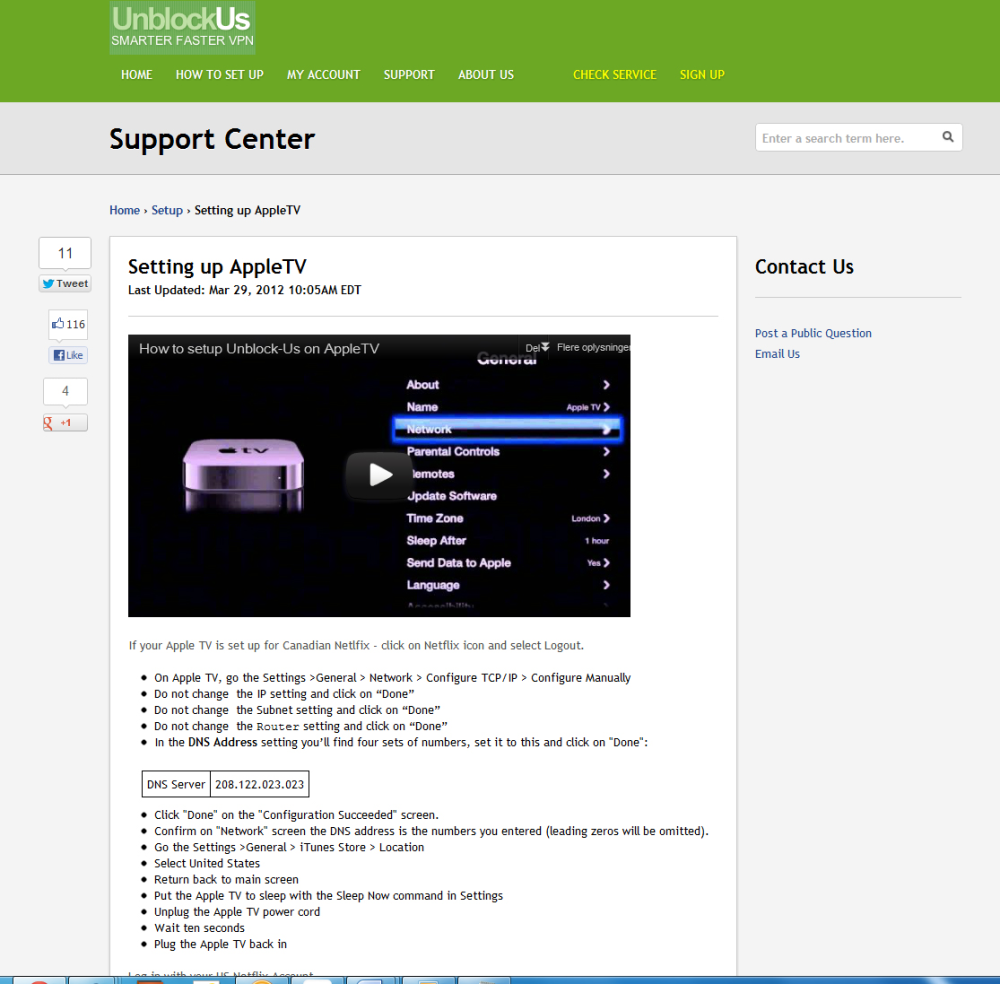Go to Home breadcrumb link
The width and height of the screenshot is (1000, 984).
pos(124,210)
